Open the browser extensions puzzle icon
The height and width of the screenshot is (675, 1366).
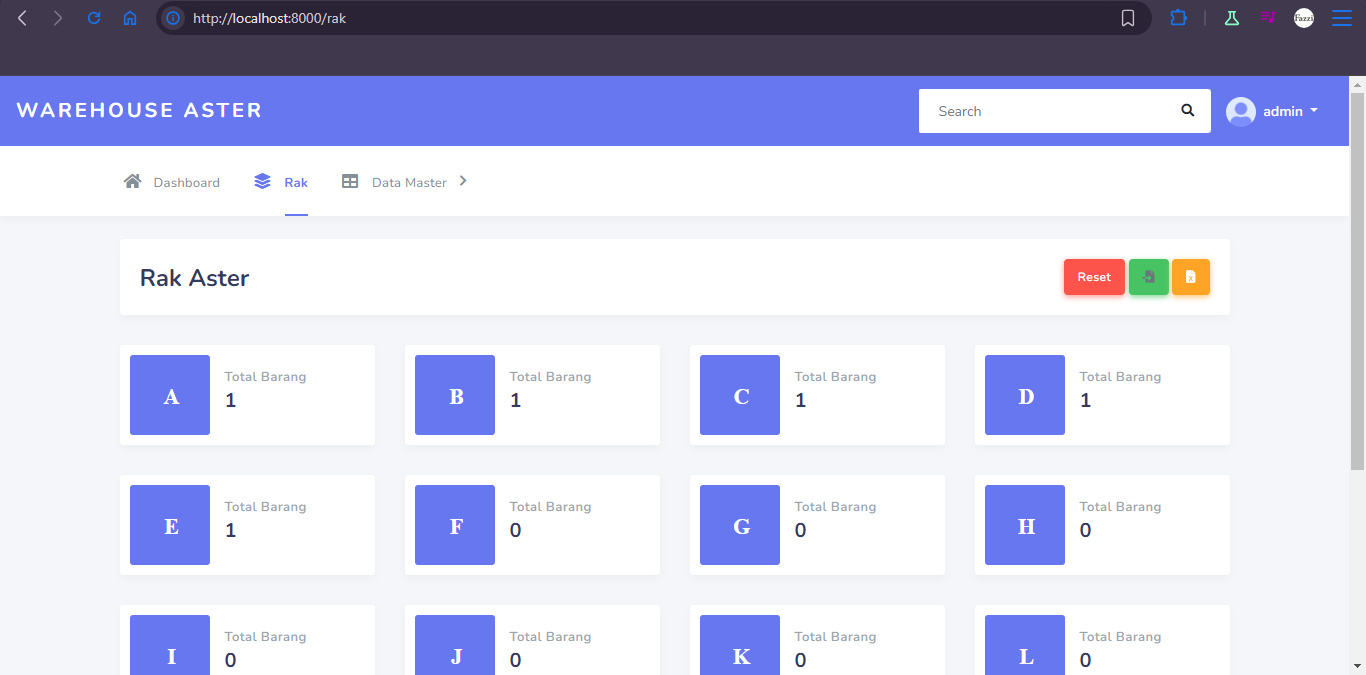[1178, 18]
